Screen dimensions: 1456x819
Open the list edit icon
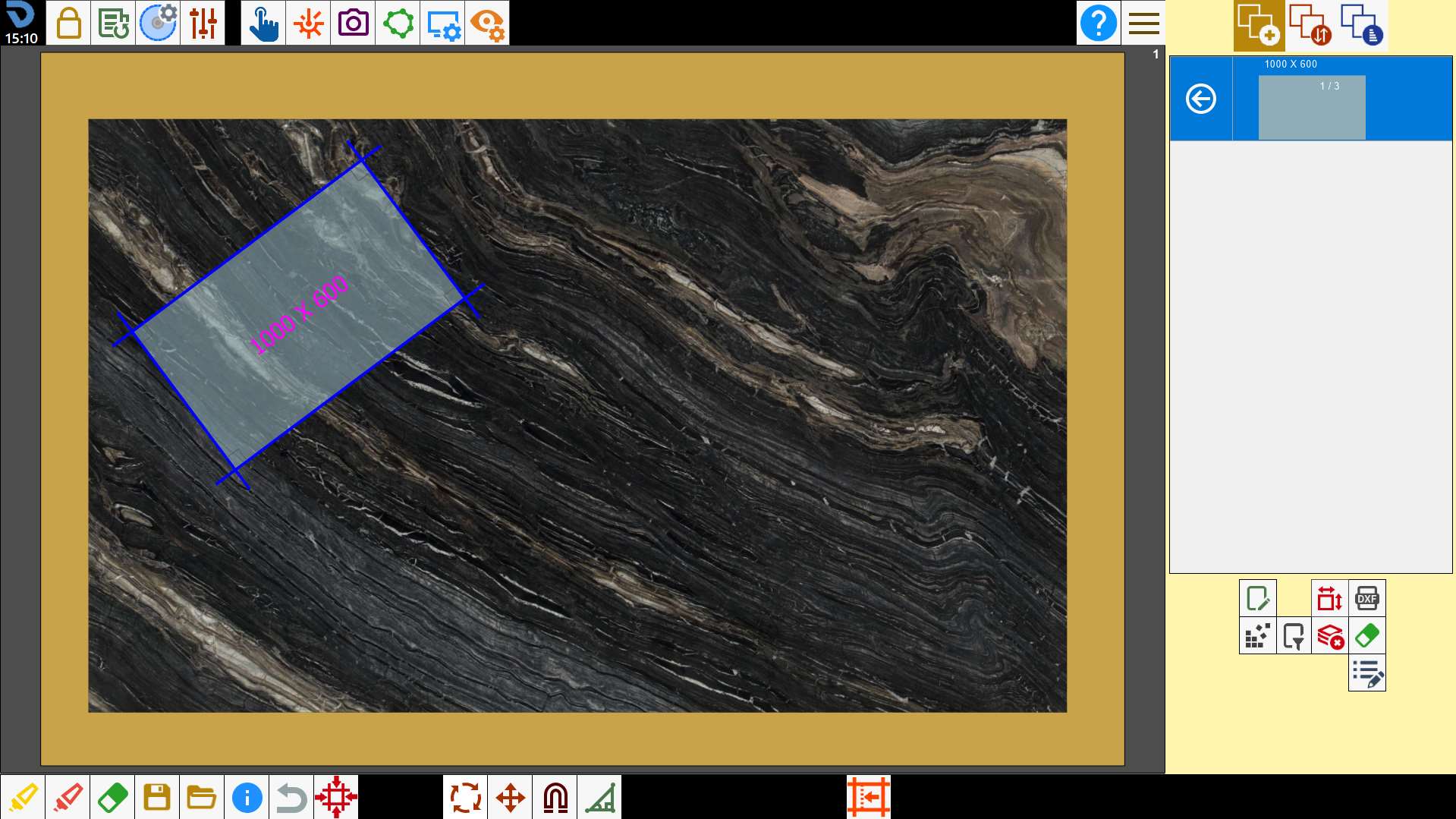(x=1366, y=673)
